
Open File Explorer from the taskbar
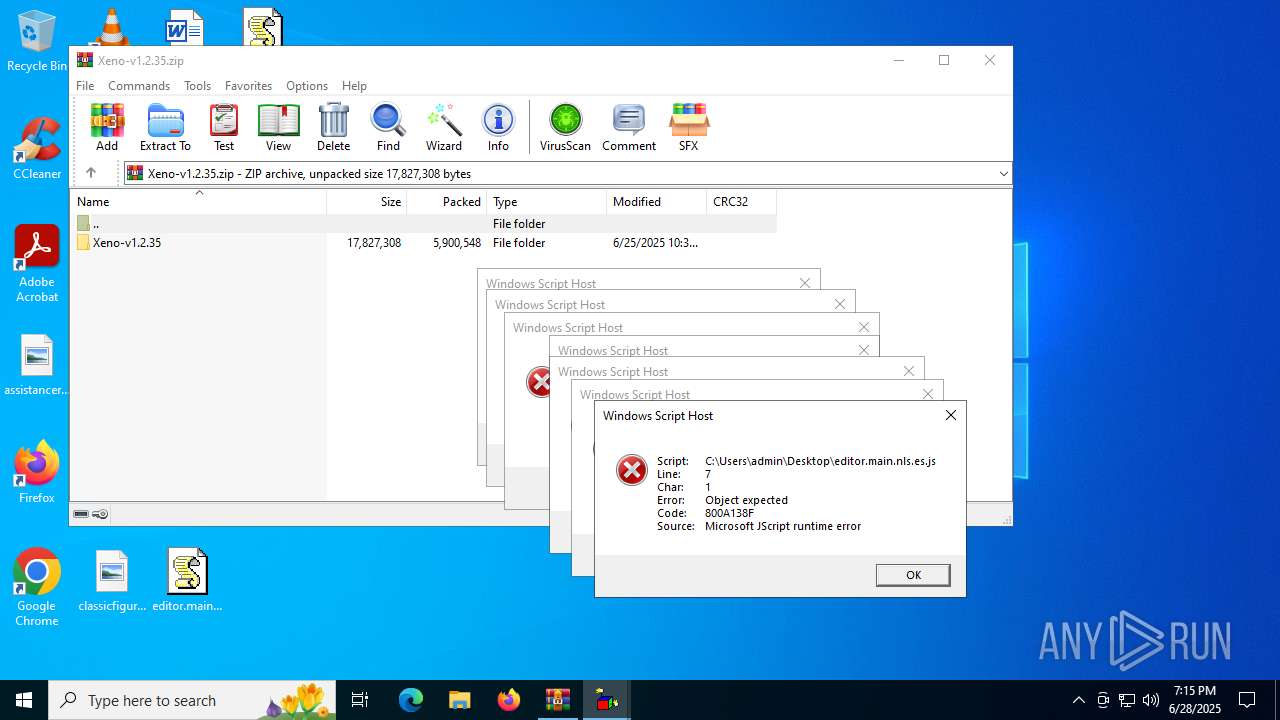pos(459,700)
